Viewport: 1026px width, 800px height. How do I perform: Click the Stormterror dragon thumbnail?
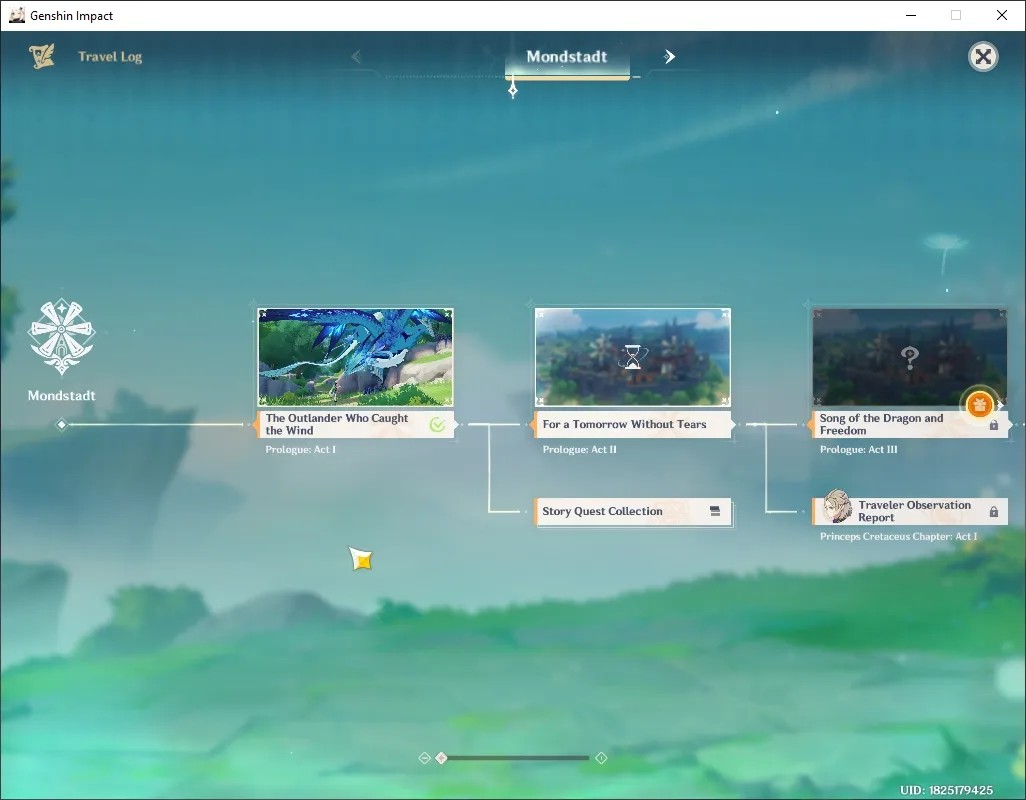[x=355, y=357]
